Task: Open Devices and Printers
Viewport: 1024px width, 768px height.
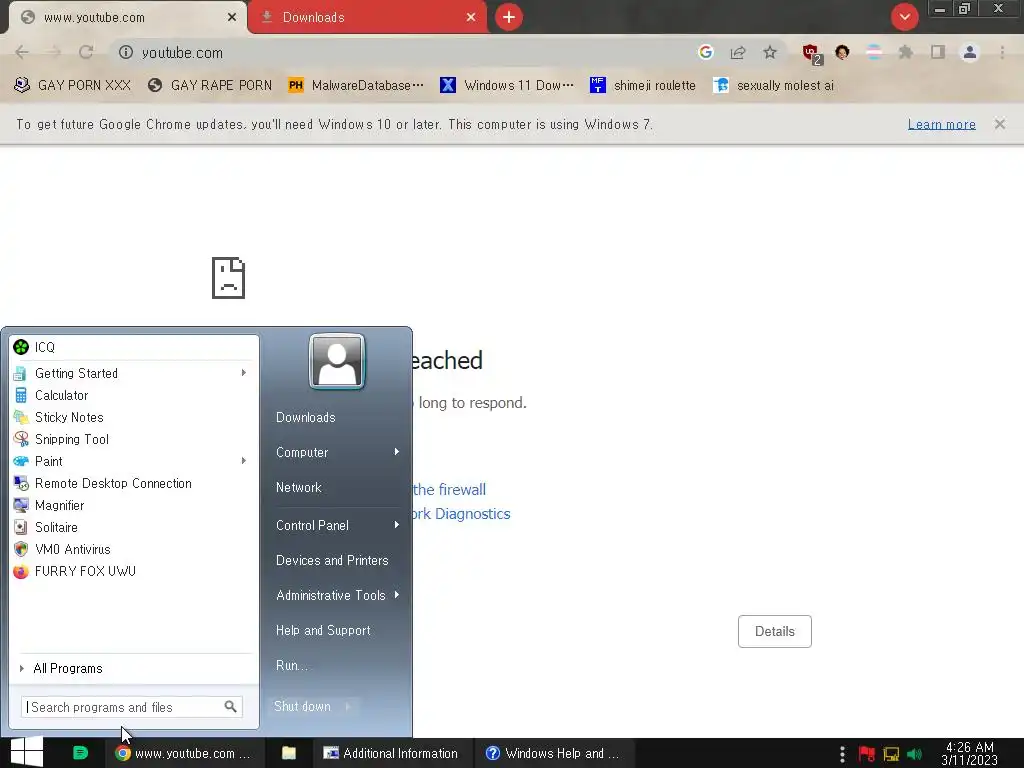Action: pyautogui.click(x=332, y=560)
